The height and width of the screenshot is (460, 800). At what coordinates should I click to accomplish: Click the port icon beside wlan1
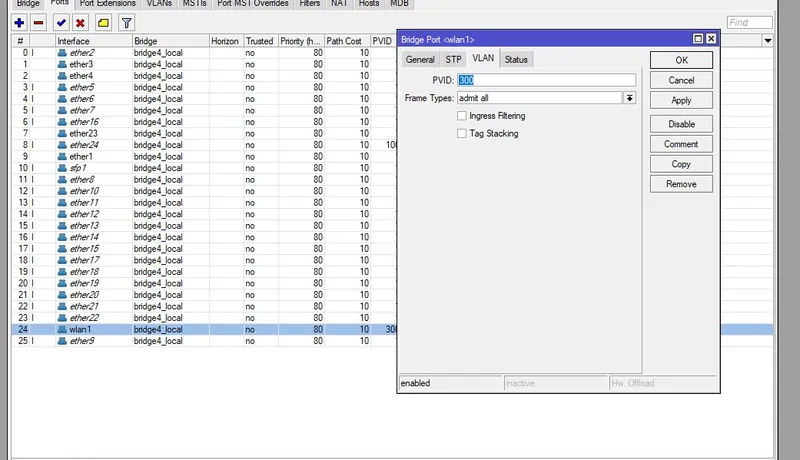pos(62,329)
